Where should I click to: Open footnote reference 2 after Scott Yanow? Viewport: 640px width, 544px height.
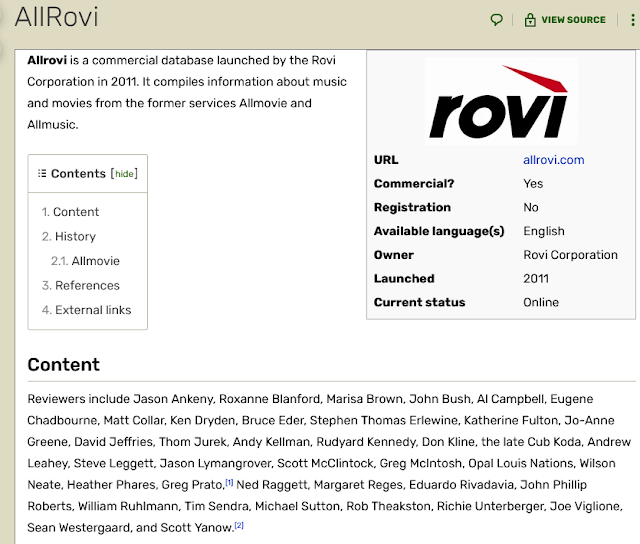point(239,526)
